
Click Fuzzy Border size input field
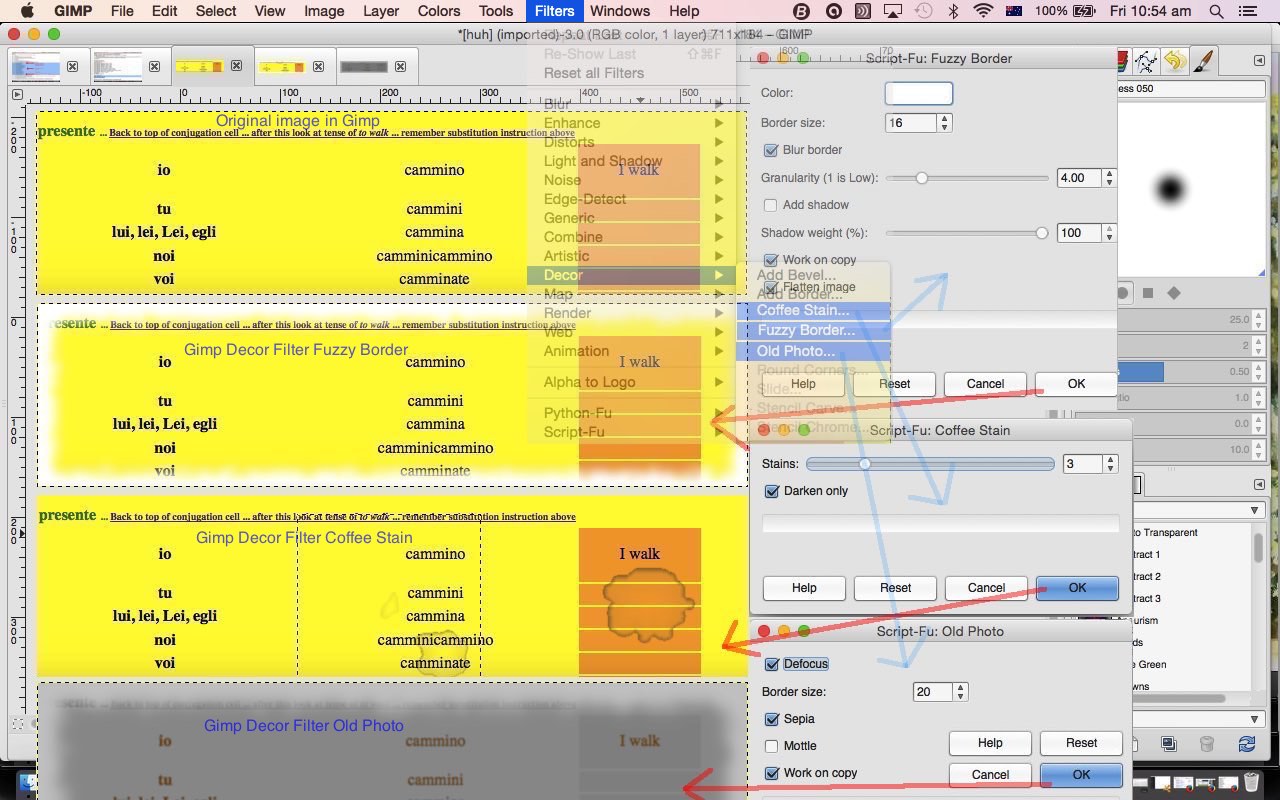(911, 123)
